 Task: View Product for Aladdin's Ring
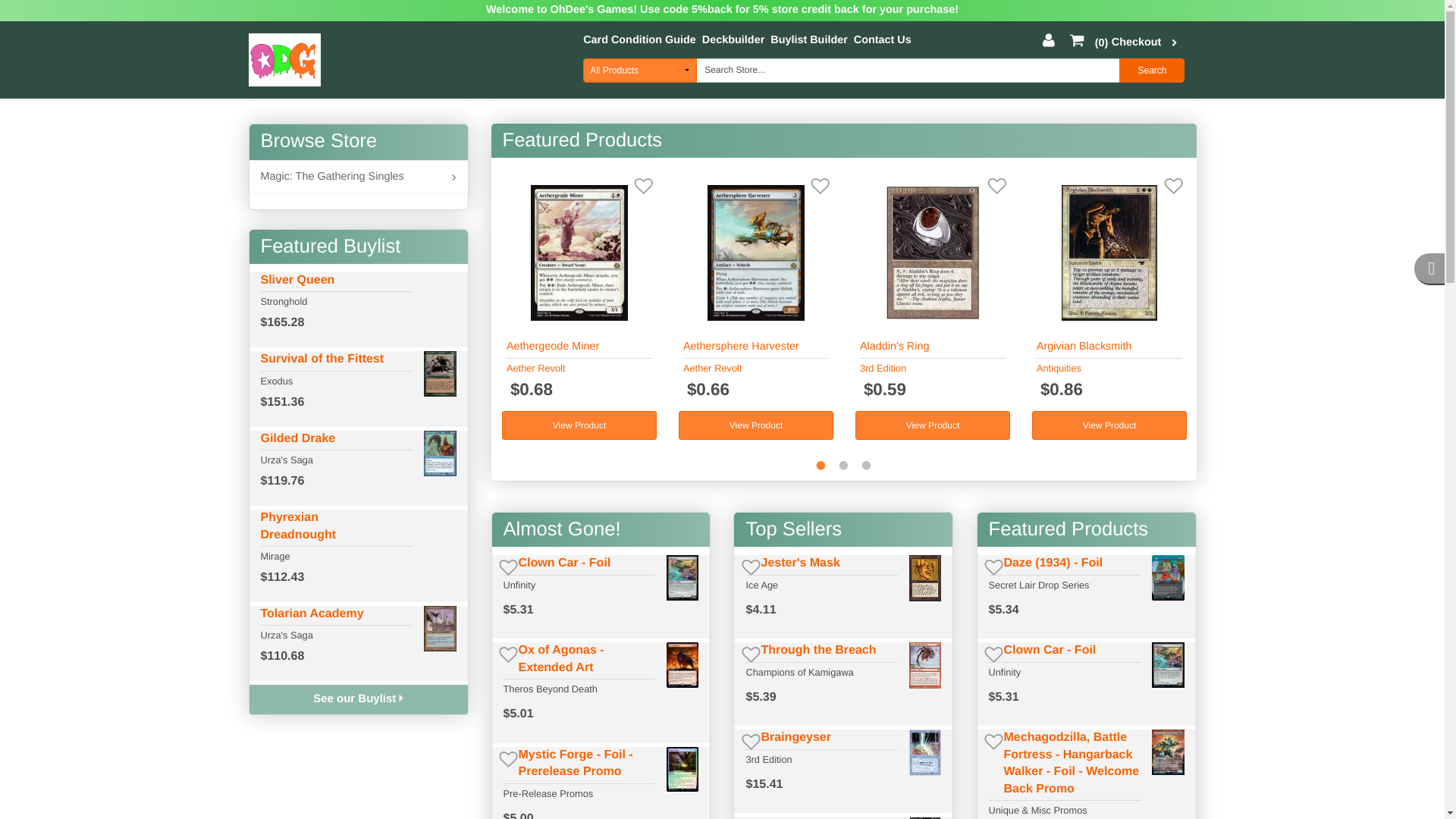[933, 425]
